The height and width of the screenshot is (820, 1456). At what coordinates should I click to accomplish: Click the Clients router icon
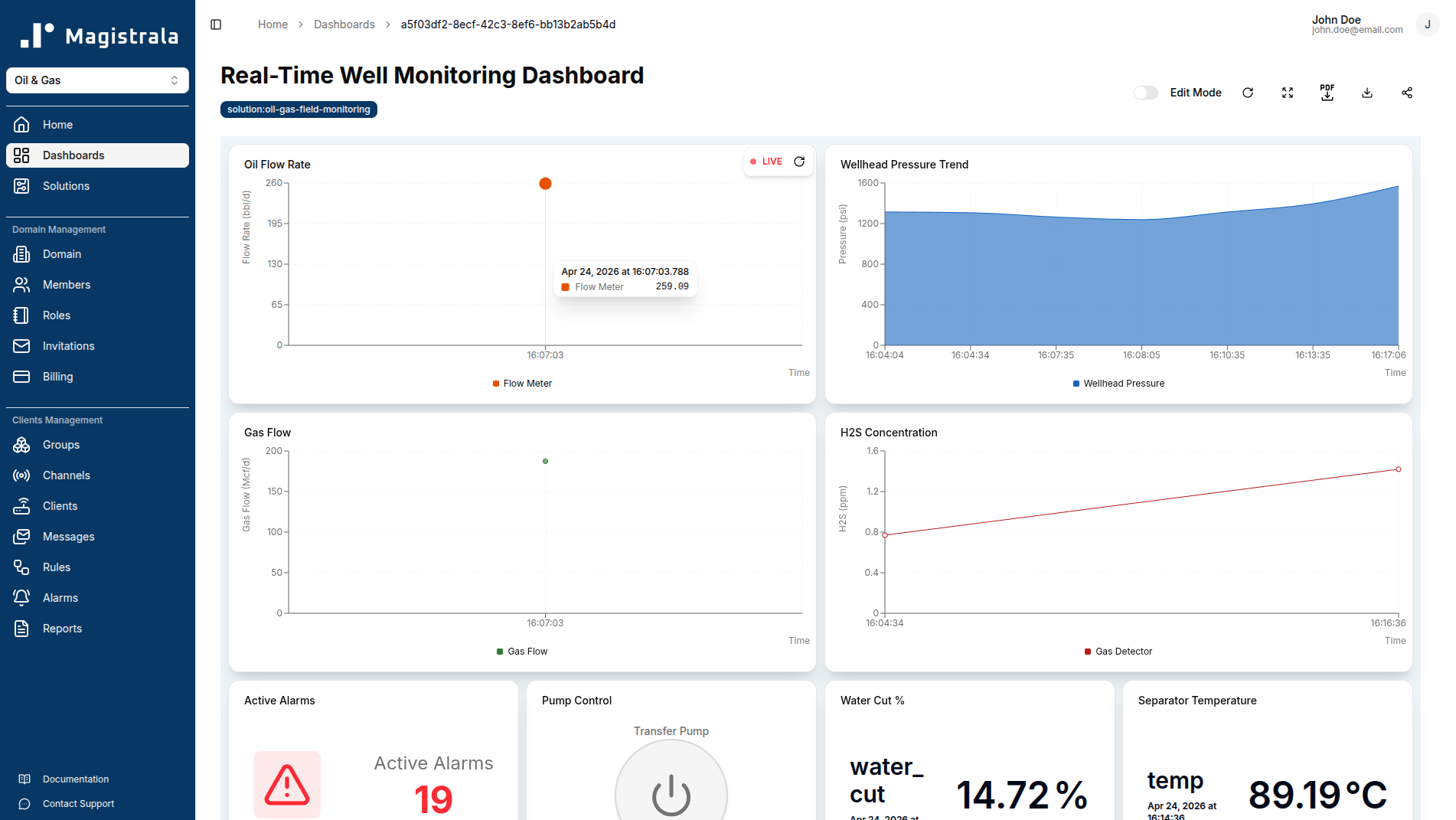coord(21,506)
